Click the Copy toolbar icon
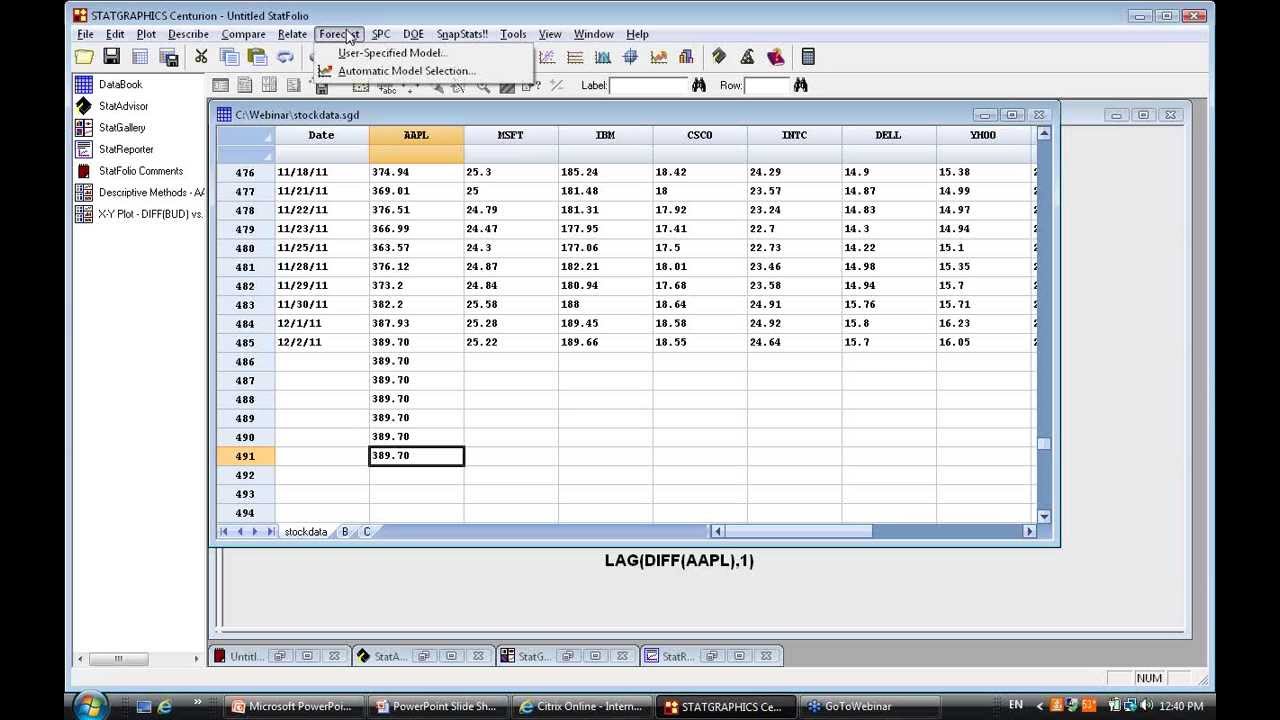The image size is (1280, 720). point(229,57)
